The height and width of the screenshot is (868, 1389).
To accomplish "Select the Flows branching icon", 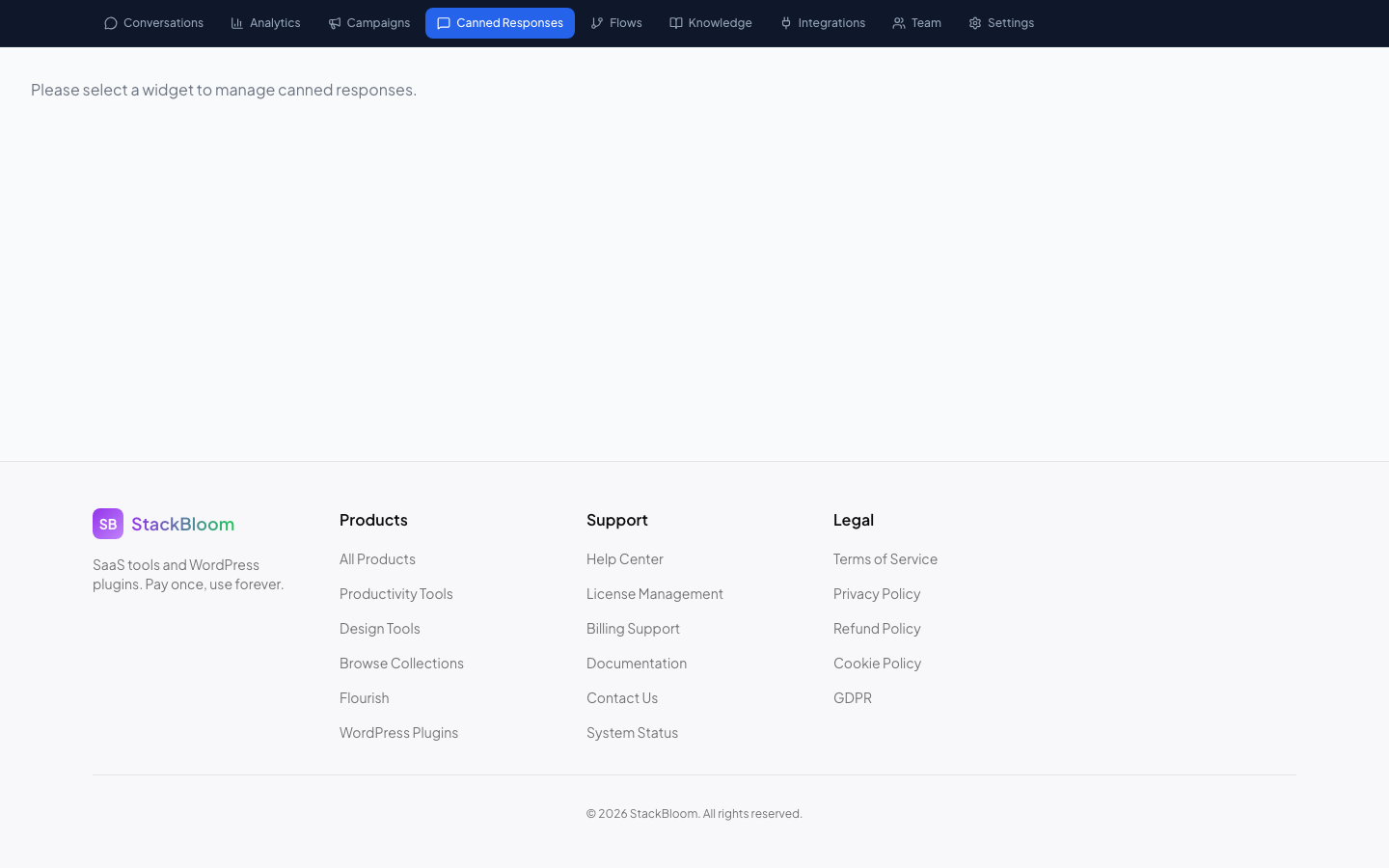I will pos(596,22).
